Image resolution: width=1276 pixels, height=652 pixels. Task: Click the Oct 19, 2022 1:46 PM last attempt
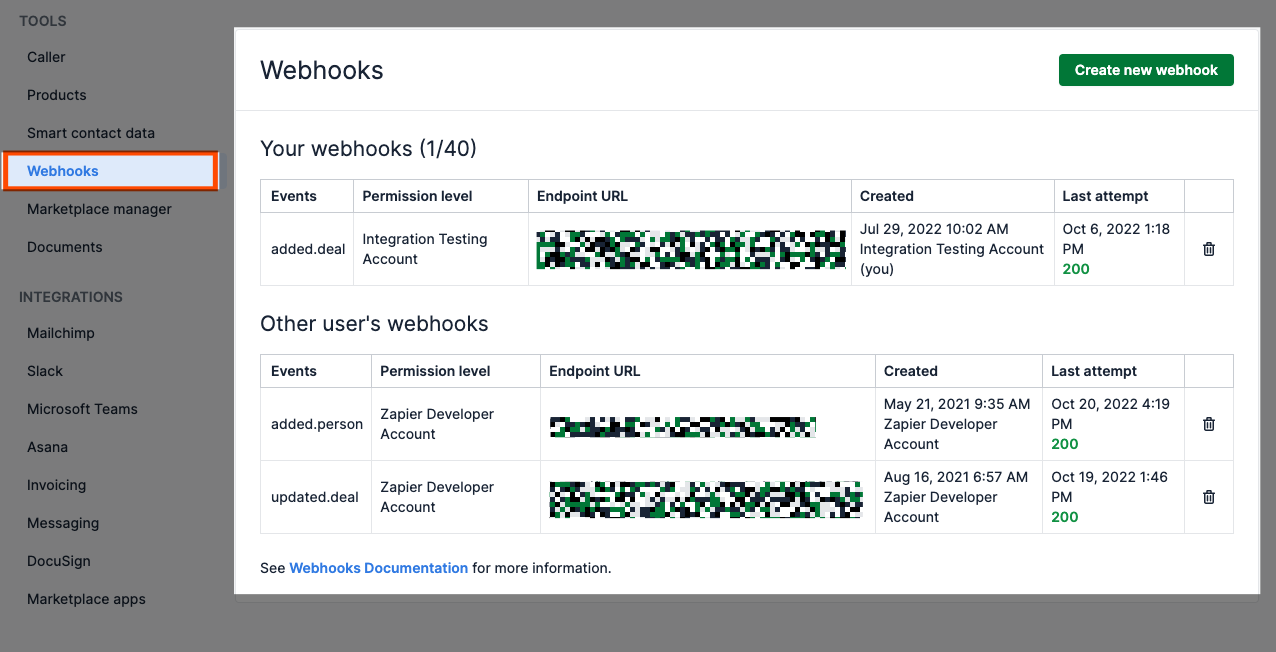pos(1113,497)
